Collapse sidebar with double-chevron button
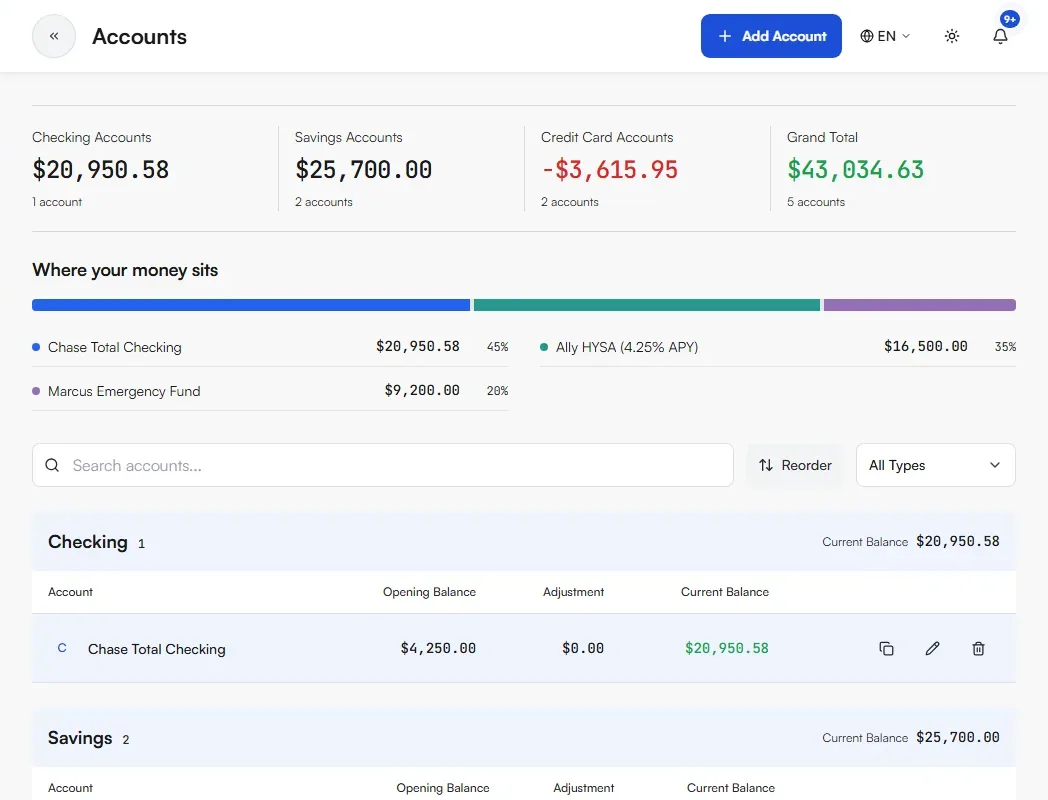1048x800 pixels. 53,36
